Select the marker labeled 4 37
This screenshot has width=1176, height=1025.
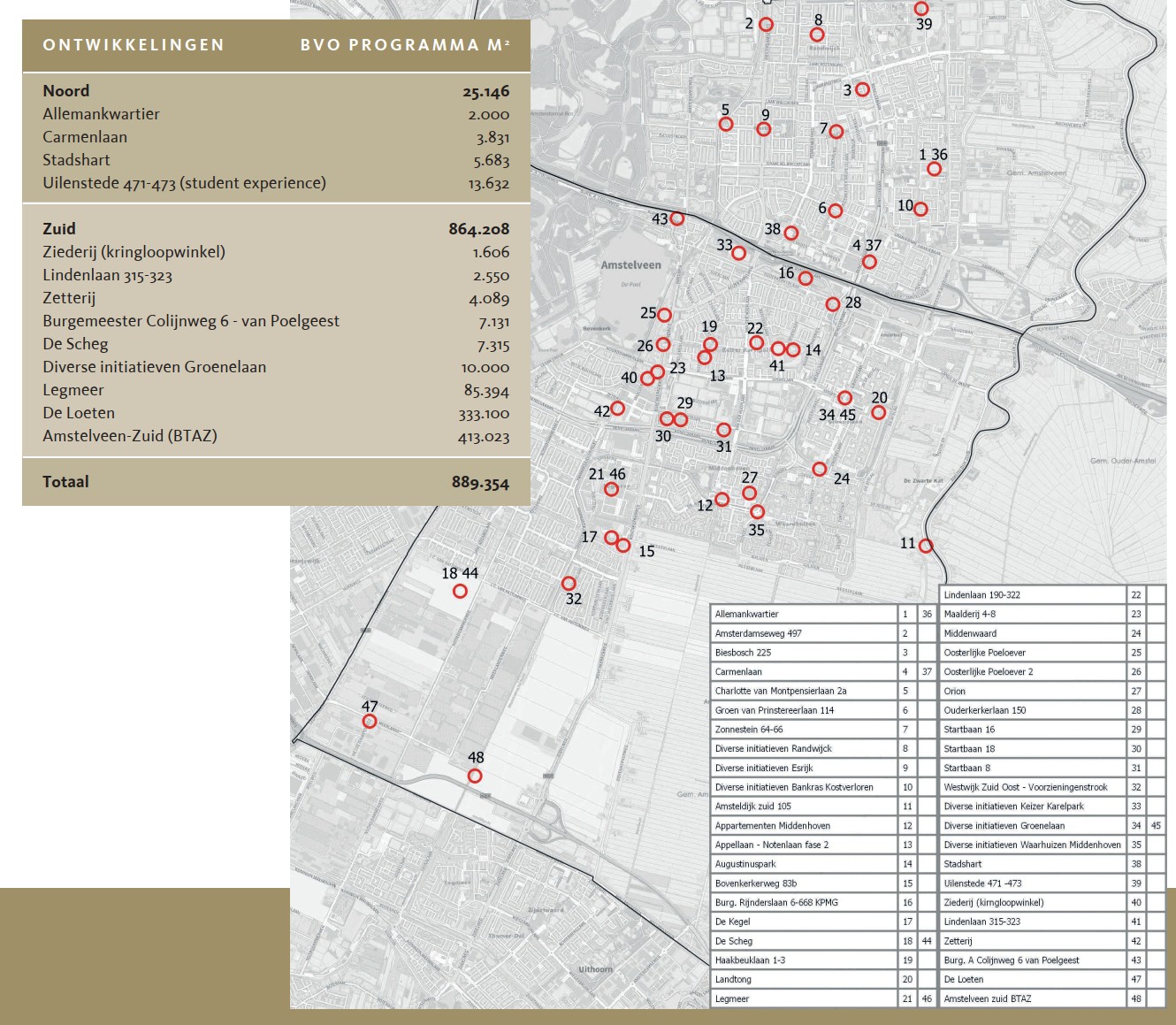(x=870, y=262)
